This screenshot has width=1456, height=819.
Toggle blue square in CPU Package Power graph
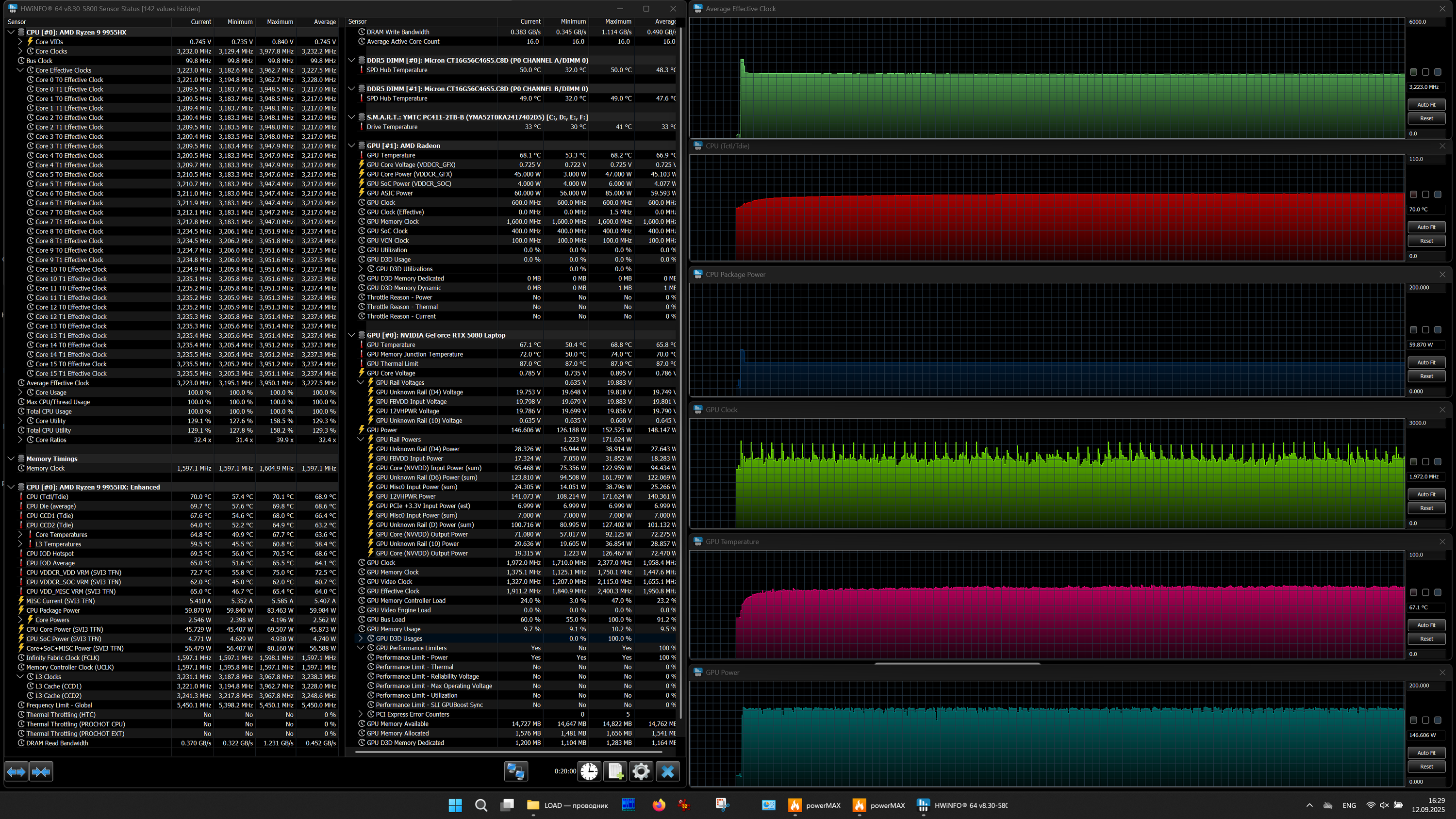tap(1438, 329)
